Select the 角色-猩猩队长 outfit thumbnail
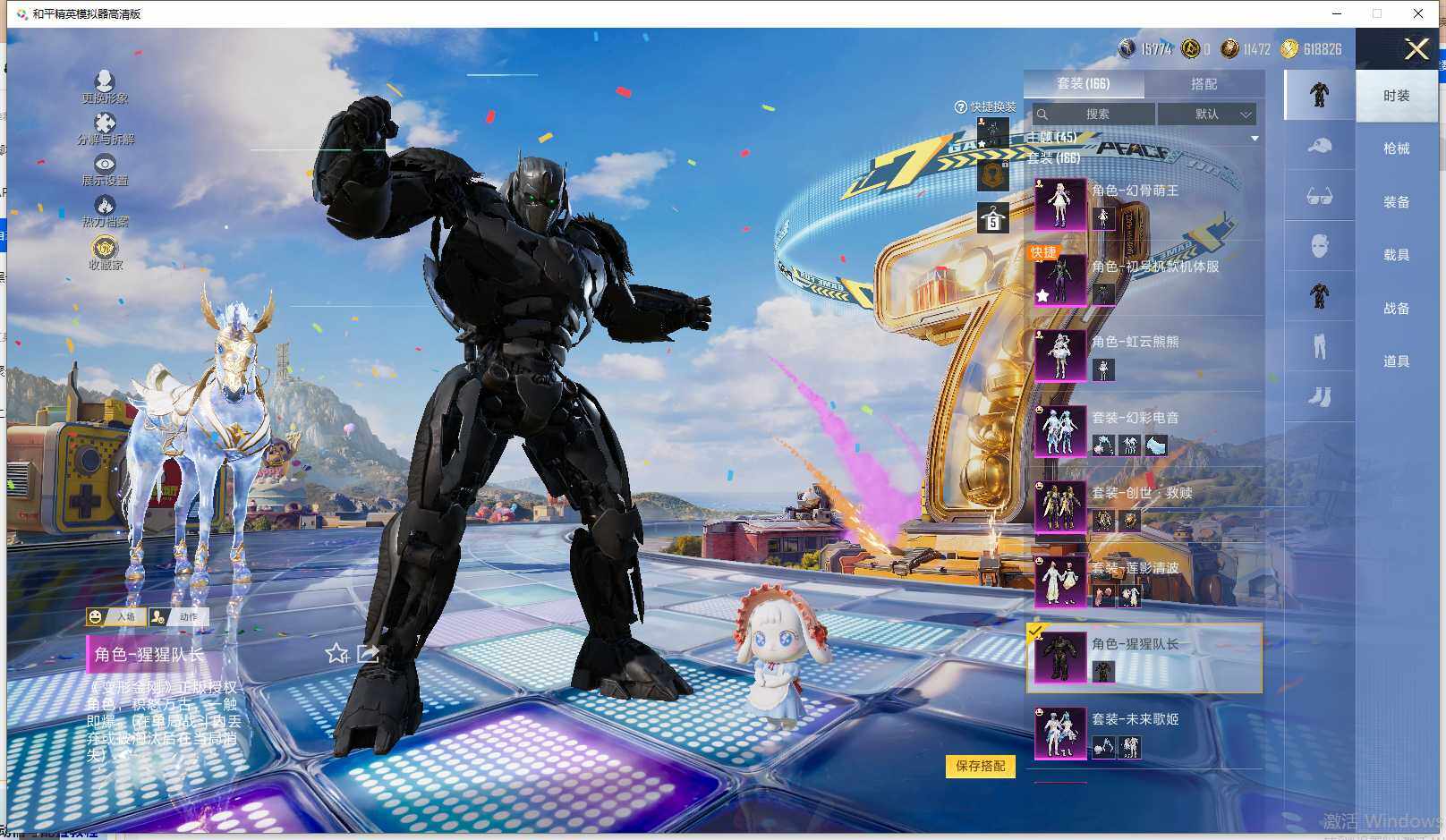 tap(1060, 658)
